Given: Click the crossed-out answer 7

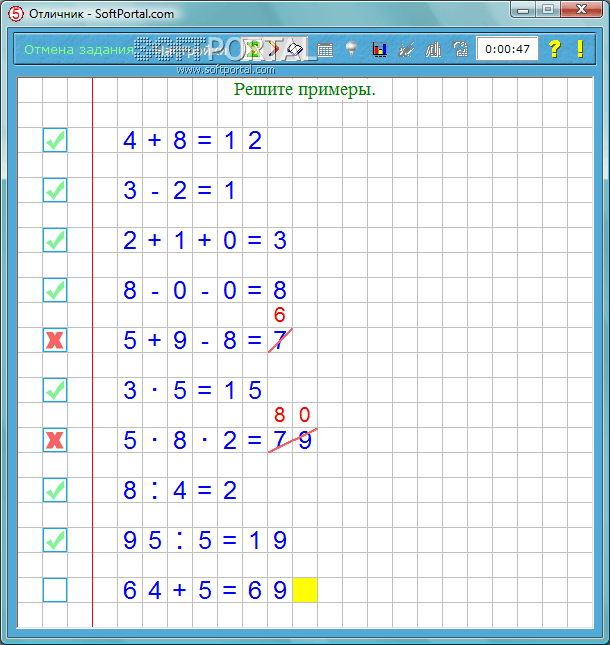Looking at the screenshot, I should point(280,340).
